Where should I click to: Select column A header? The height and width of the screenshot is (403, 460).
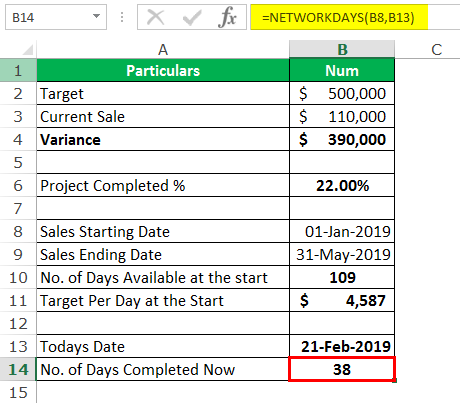pos(163,50)
